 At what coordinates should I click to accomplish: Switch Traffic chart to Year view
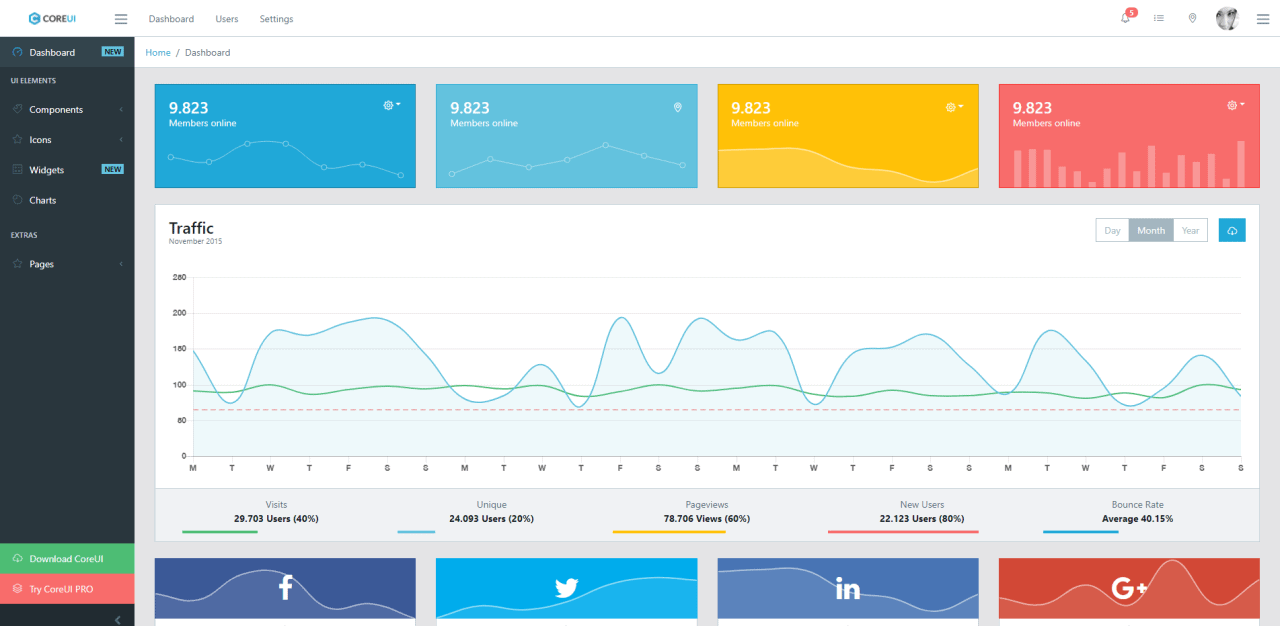(1190, 230)
